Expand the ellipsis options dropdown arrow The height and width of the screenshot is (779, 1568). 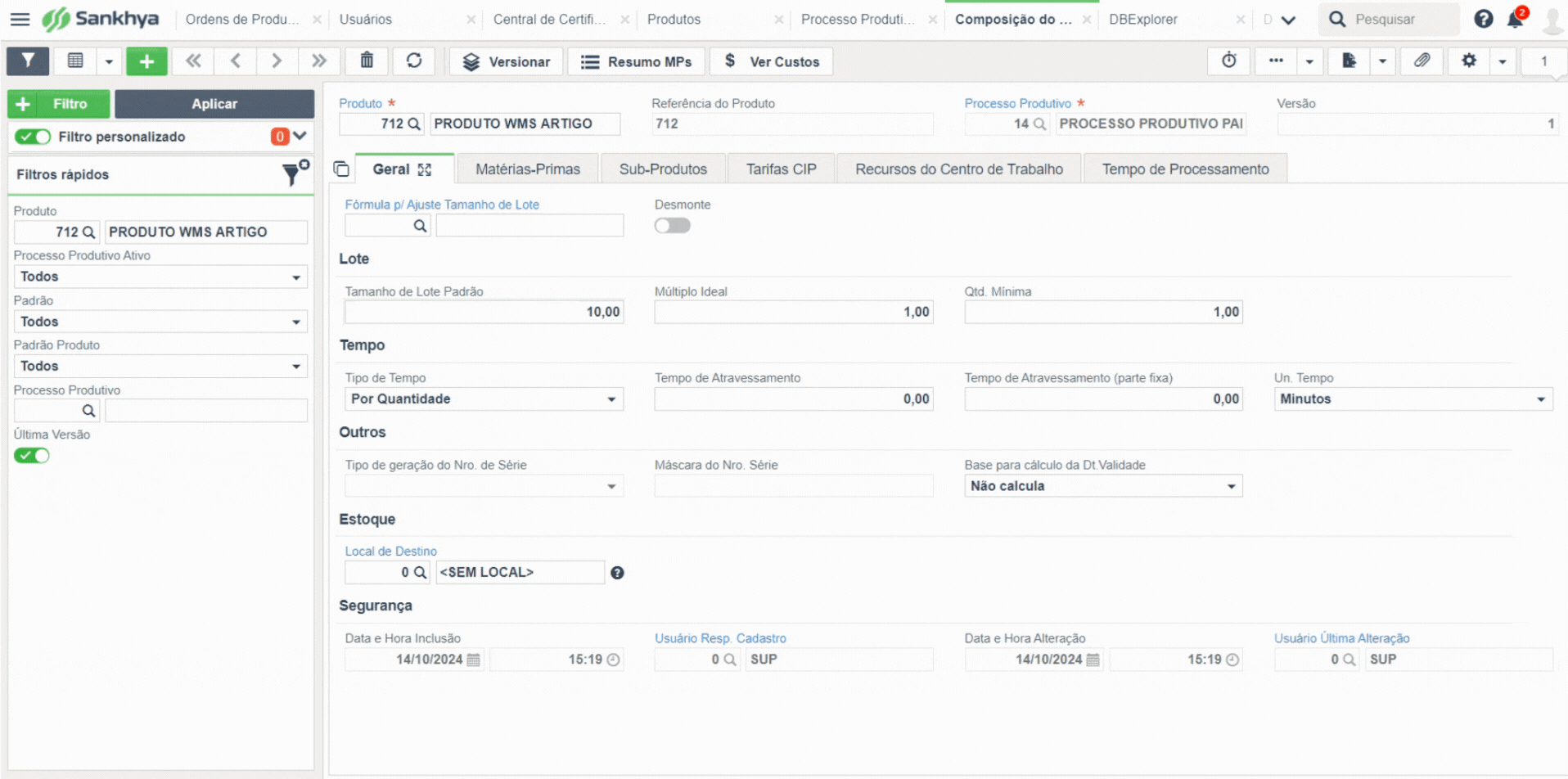coord(1309,61)
